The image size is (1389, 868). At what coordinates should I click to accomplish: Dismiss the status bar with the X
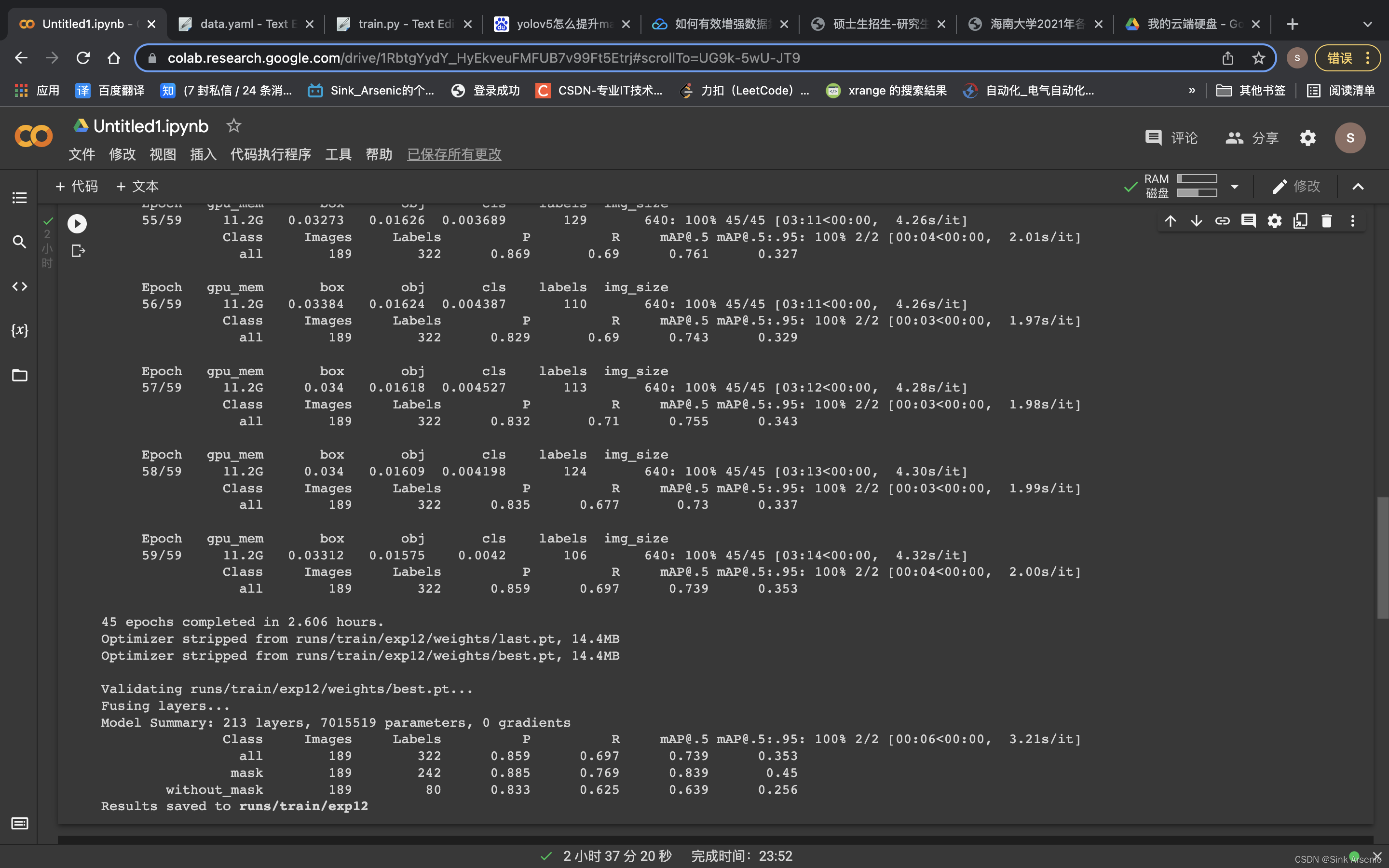(1377, 856)
